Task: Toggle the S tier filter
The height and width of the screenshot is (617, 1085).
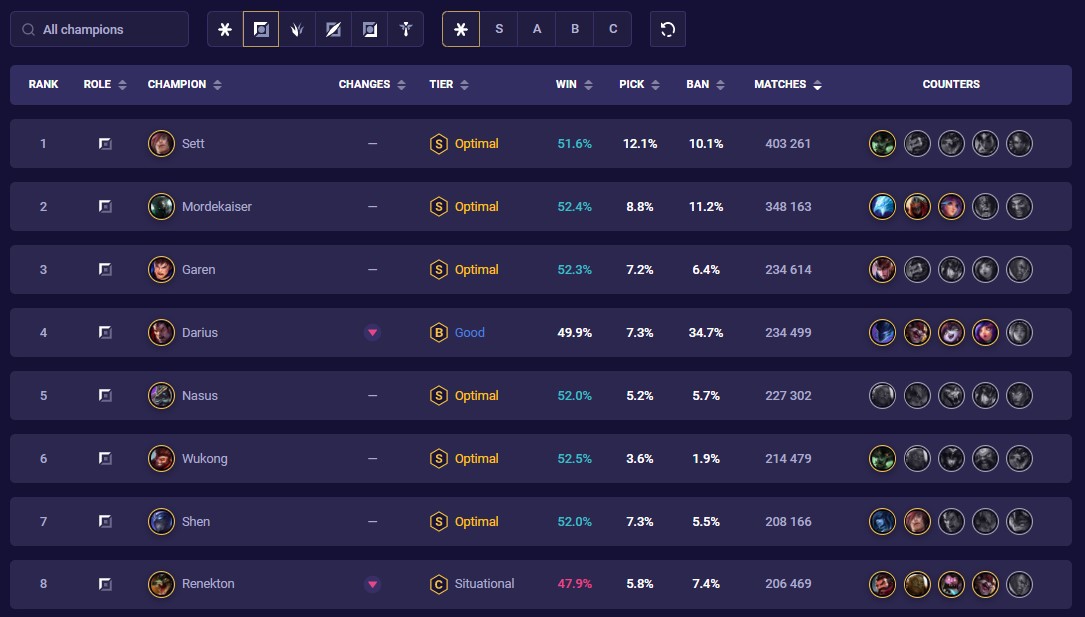Action: click(499, 29)
